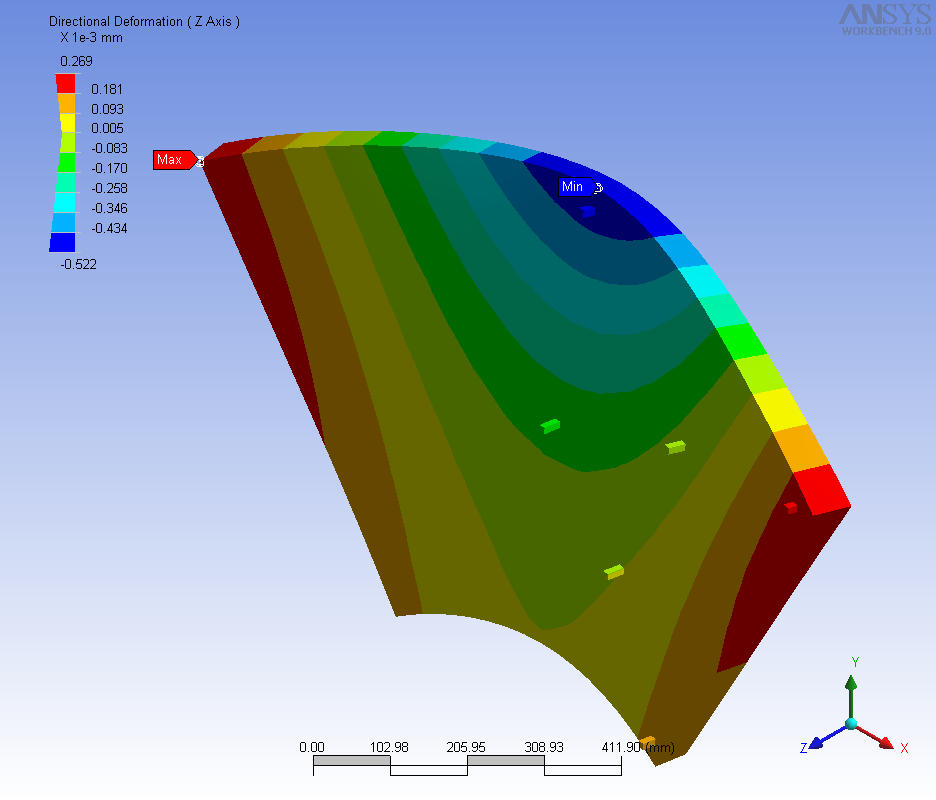
Task: Select the orange legend color band
Action: (67, 103)
